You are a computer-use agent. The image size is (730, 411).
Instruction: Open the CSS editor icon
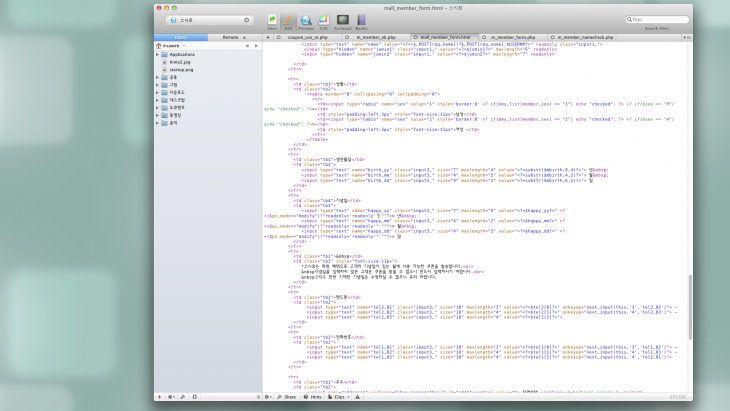(x=323, y=21)
